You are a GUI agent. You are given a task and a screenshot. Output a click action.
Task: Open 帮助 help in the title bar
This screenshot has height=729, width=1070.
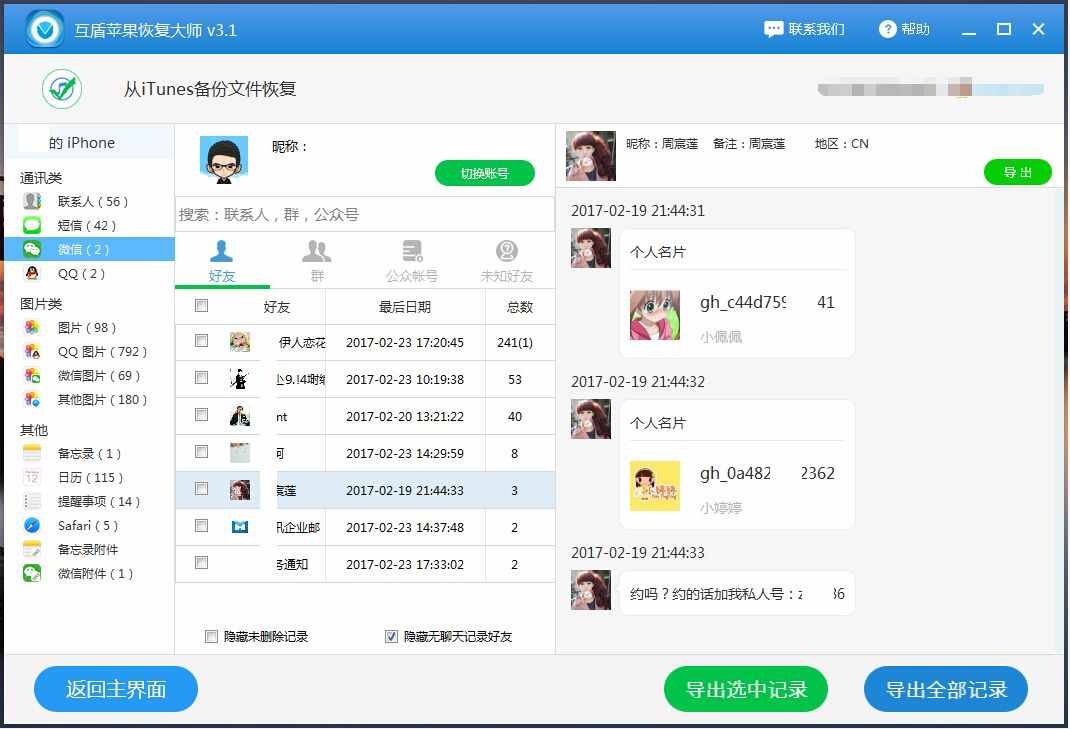coord(888,29)
